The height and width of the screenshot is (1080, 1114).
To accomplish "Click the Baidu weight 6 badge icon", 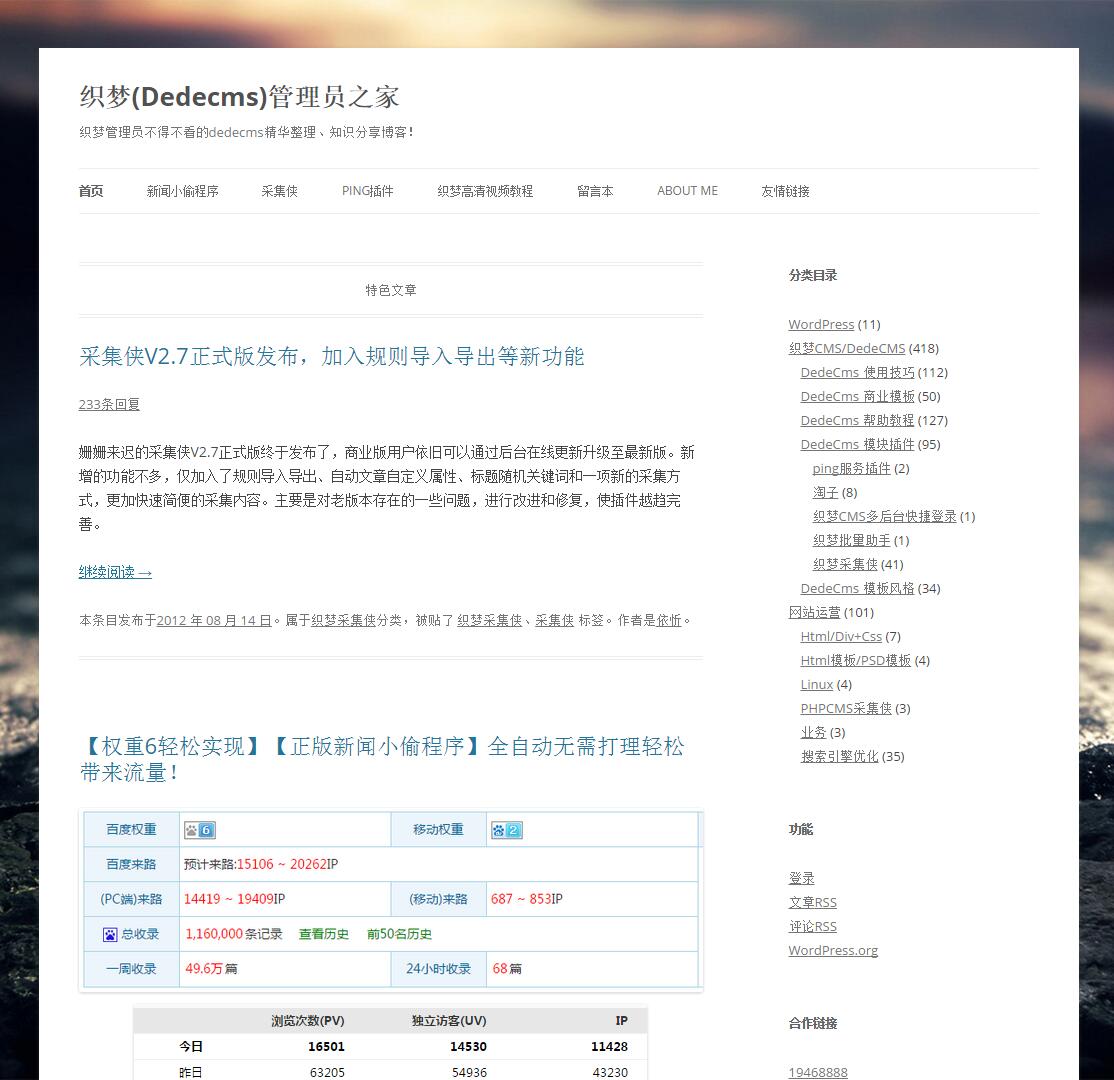I will point(200,830).
